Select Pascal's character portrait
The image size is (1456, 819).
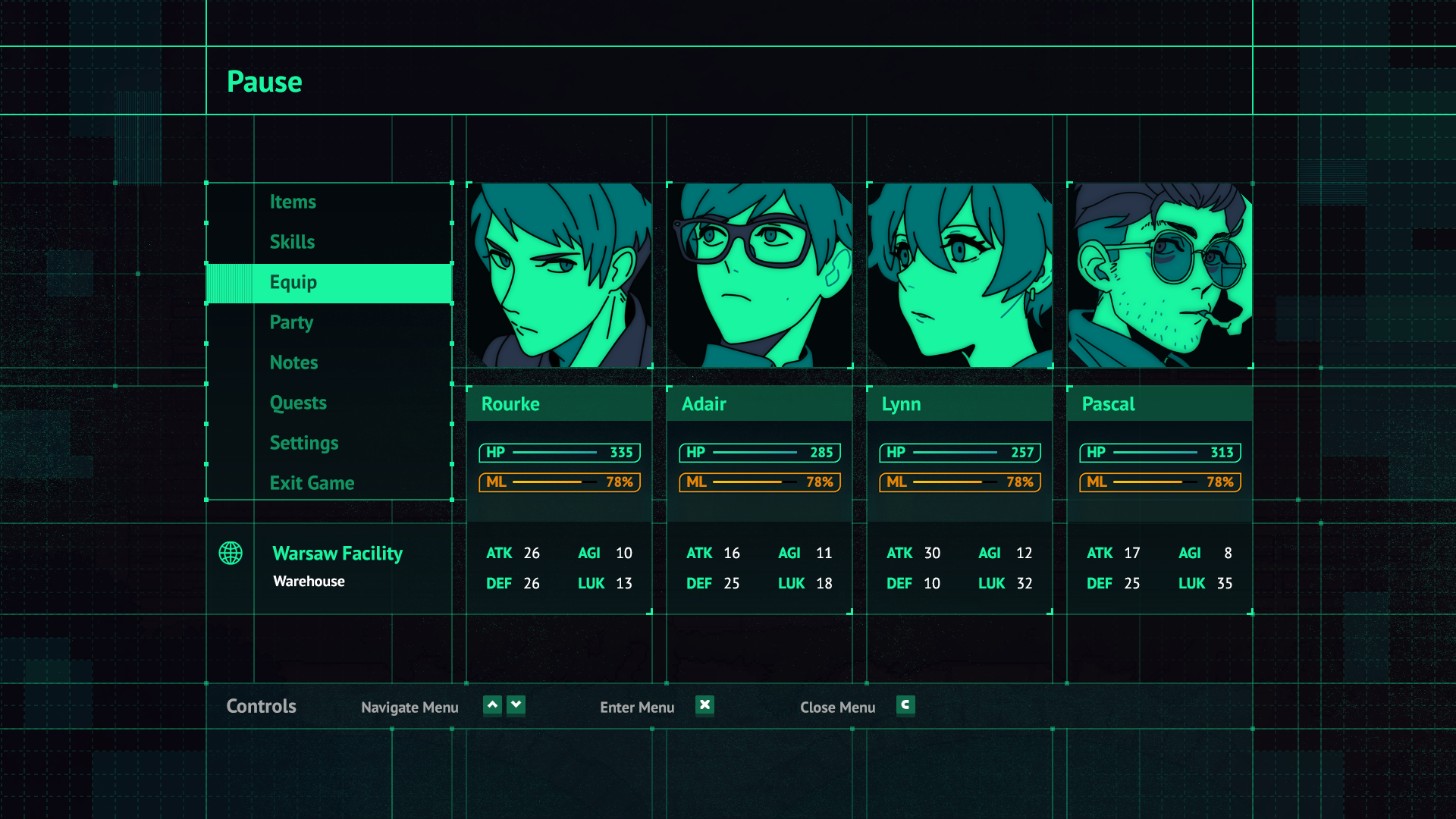pyautogui.click(x=1160, y=275)
